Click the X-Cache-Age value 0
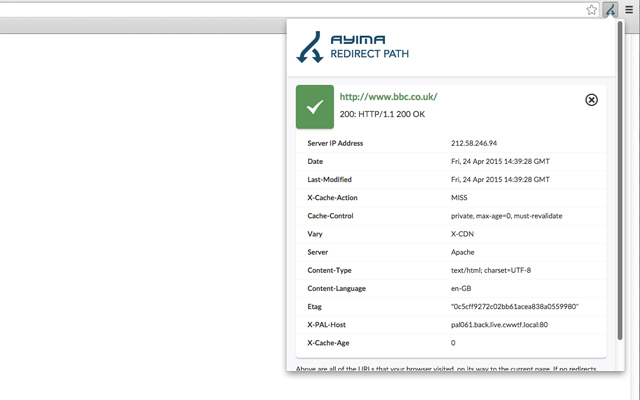 pos(453,343)
